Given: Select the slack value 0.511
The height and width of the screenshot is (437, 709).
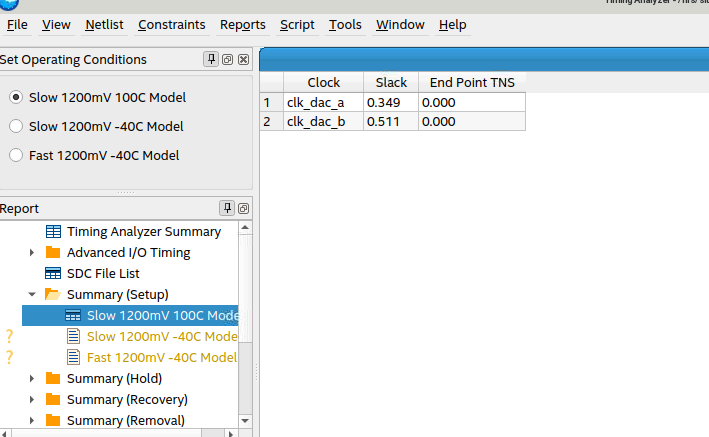Looking at the screenshot, I should 391,121.
